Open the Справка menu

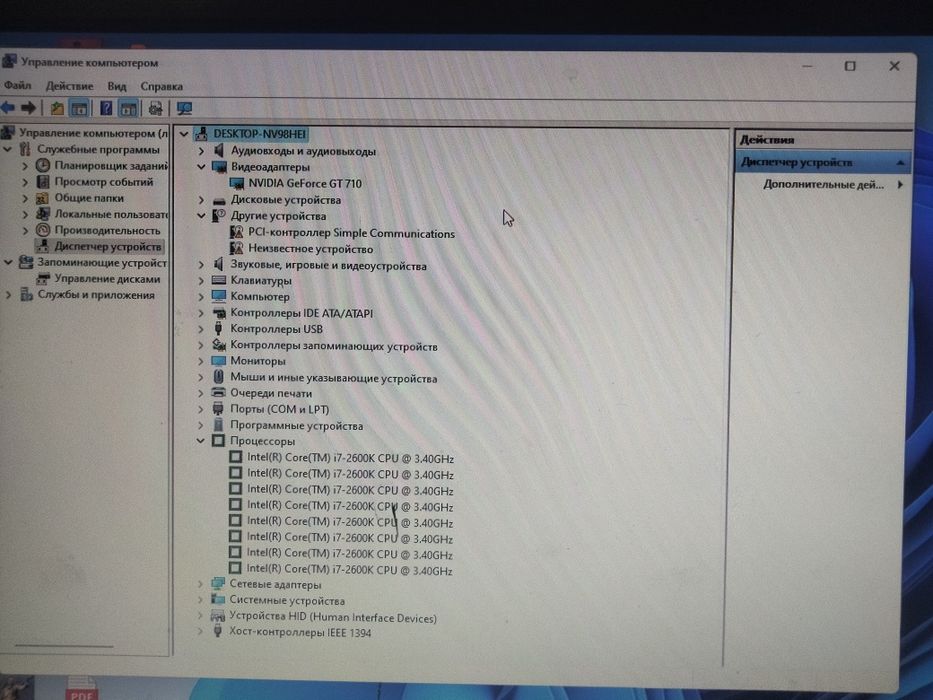[x=161, y=86]
